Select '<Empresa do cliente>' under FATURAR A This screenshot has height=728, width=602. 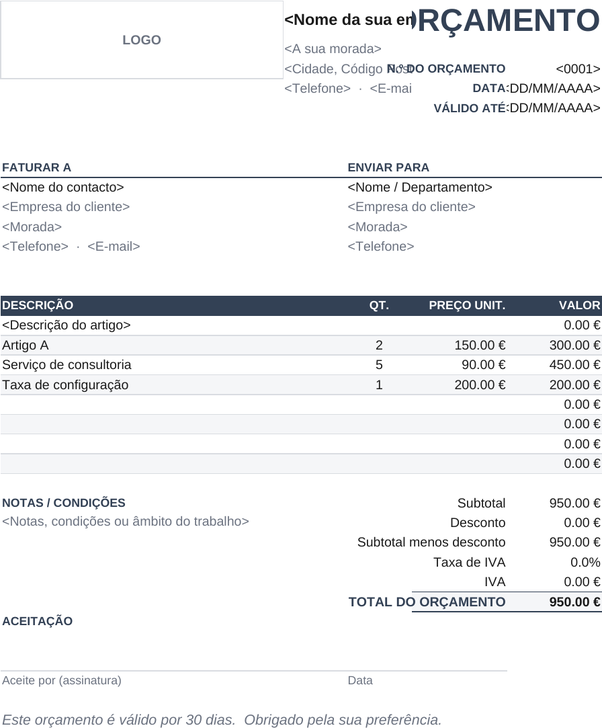coord(66,207)
